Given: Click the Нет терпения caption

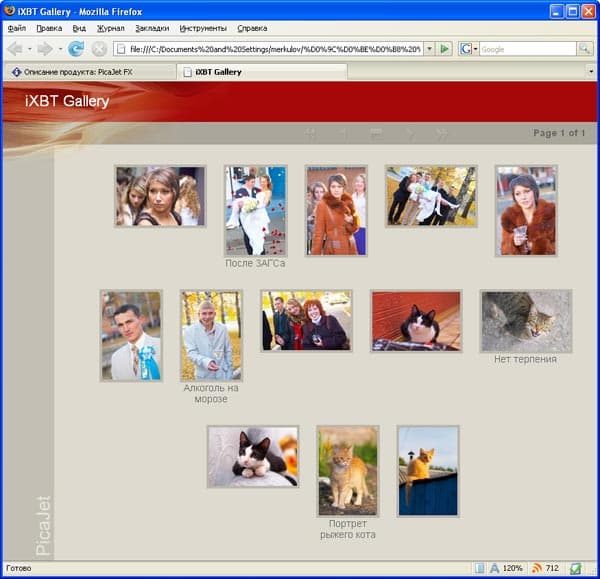Looking at the screenshot, I should coord(525,359).
